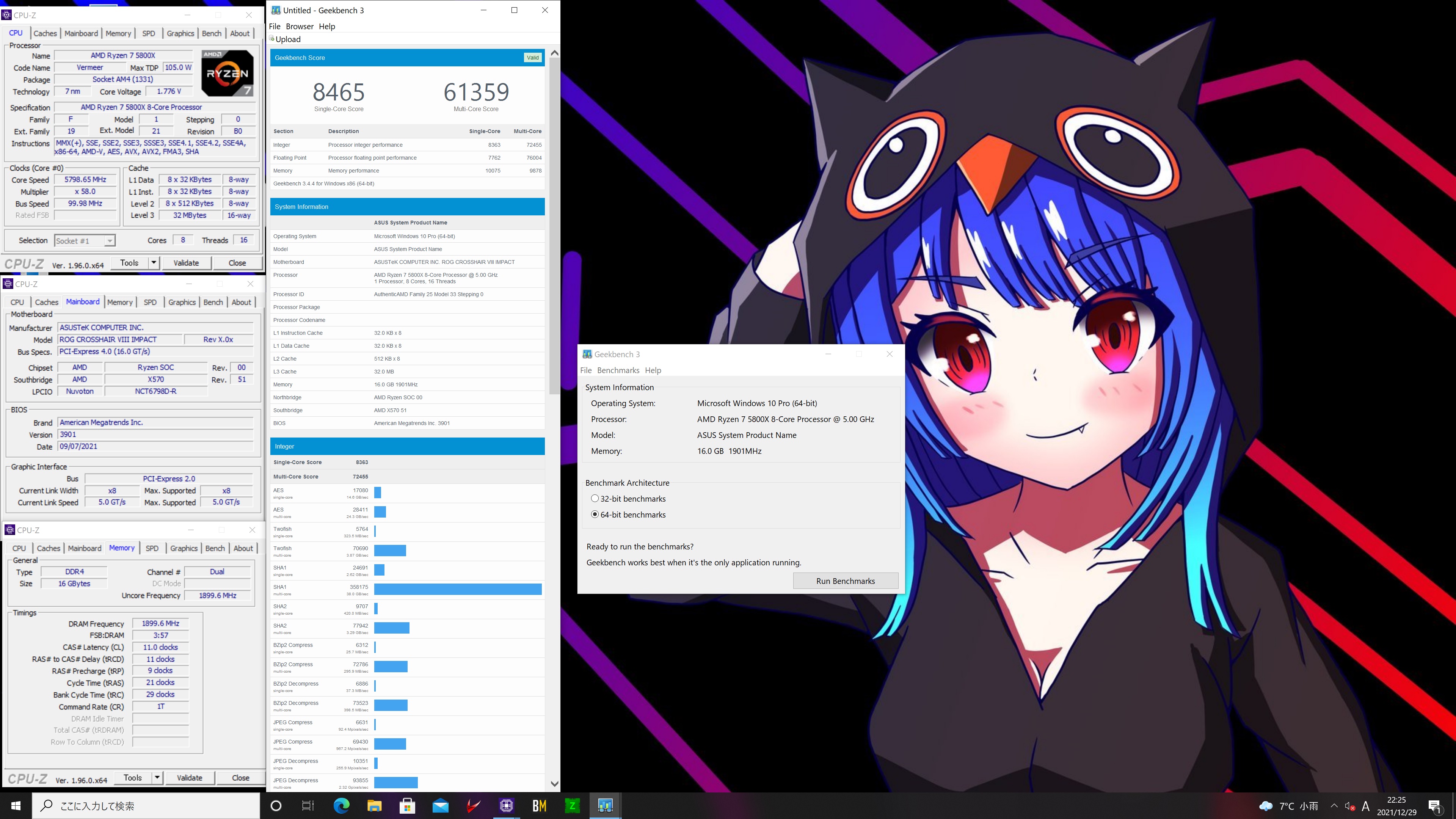
Task: Click scroll down arrow in Geekbench results
Action: tap(554, 784)
